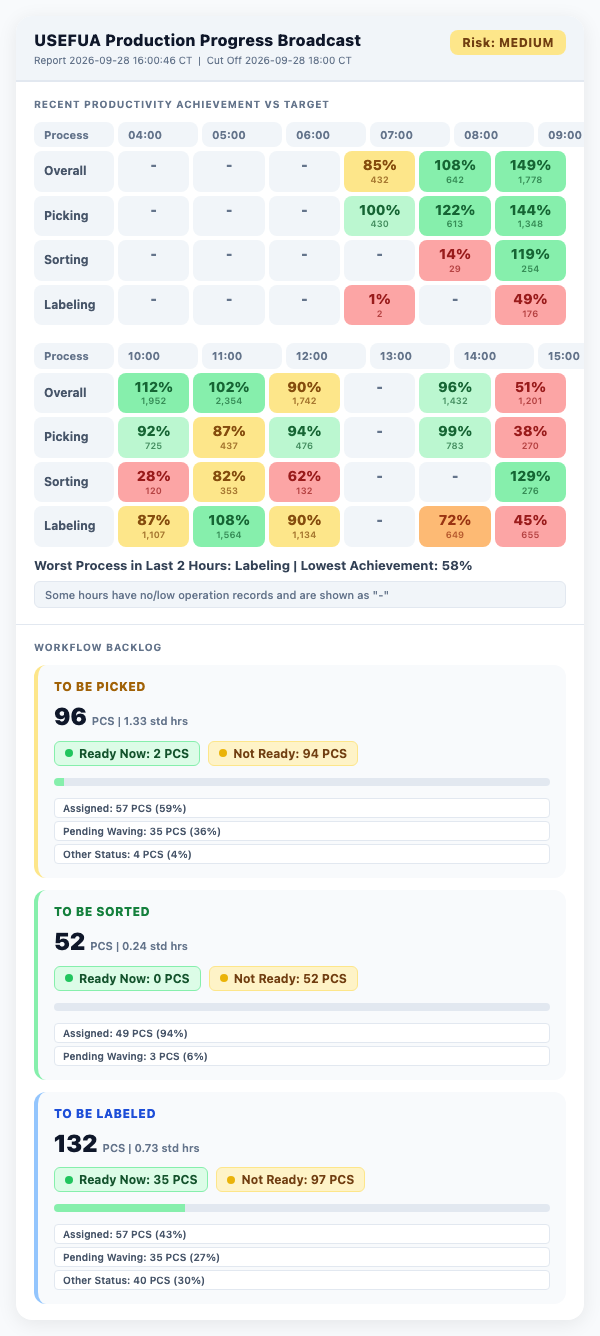The image size is (600, 1336).
Task: Select Other Status: 40 PCS (30%) row
Action: (x=302, y=1280)
